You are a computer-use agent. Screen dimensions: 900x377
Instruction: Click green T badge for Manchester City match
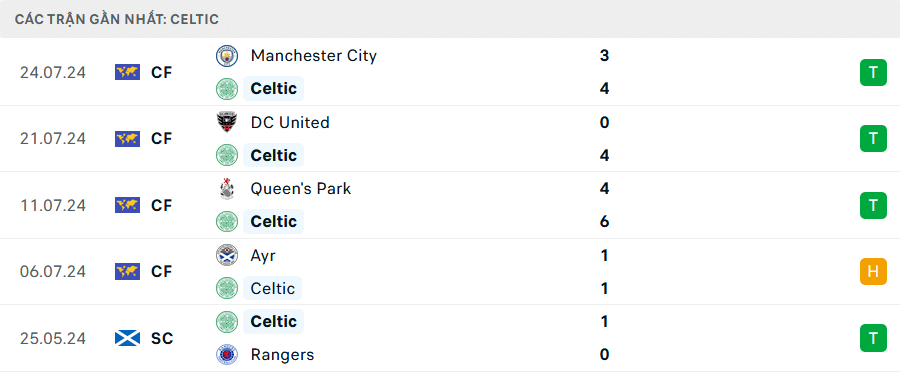pos(873,72)
